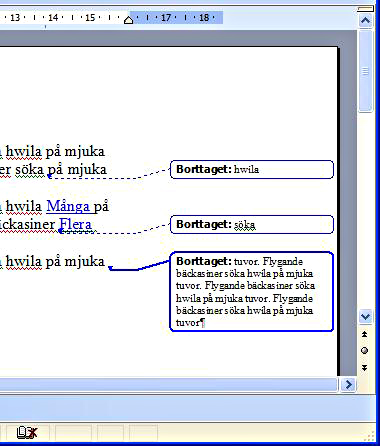Click the horizontal scrollbar track
This screenshot has width=380, height=446.
click(x=168, y=385)
